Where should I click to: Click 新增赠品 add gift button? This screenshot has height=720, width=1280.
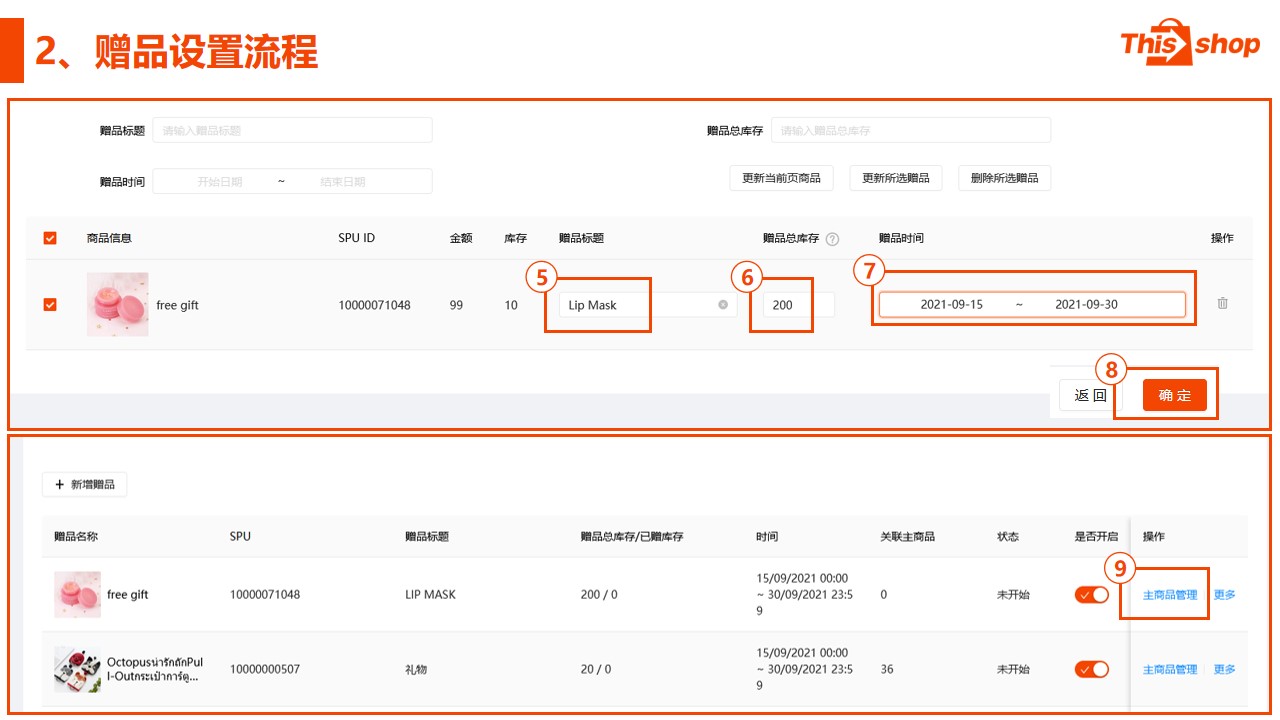85,484
